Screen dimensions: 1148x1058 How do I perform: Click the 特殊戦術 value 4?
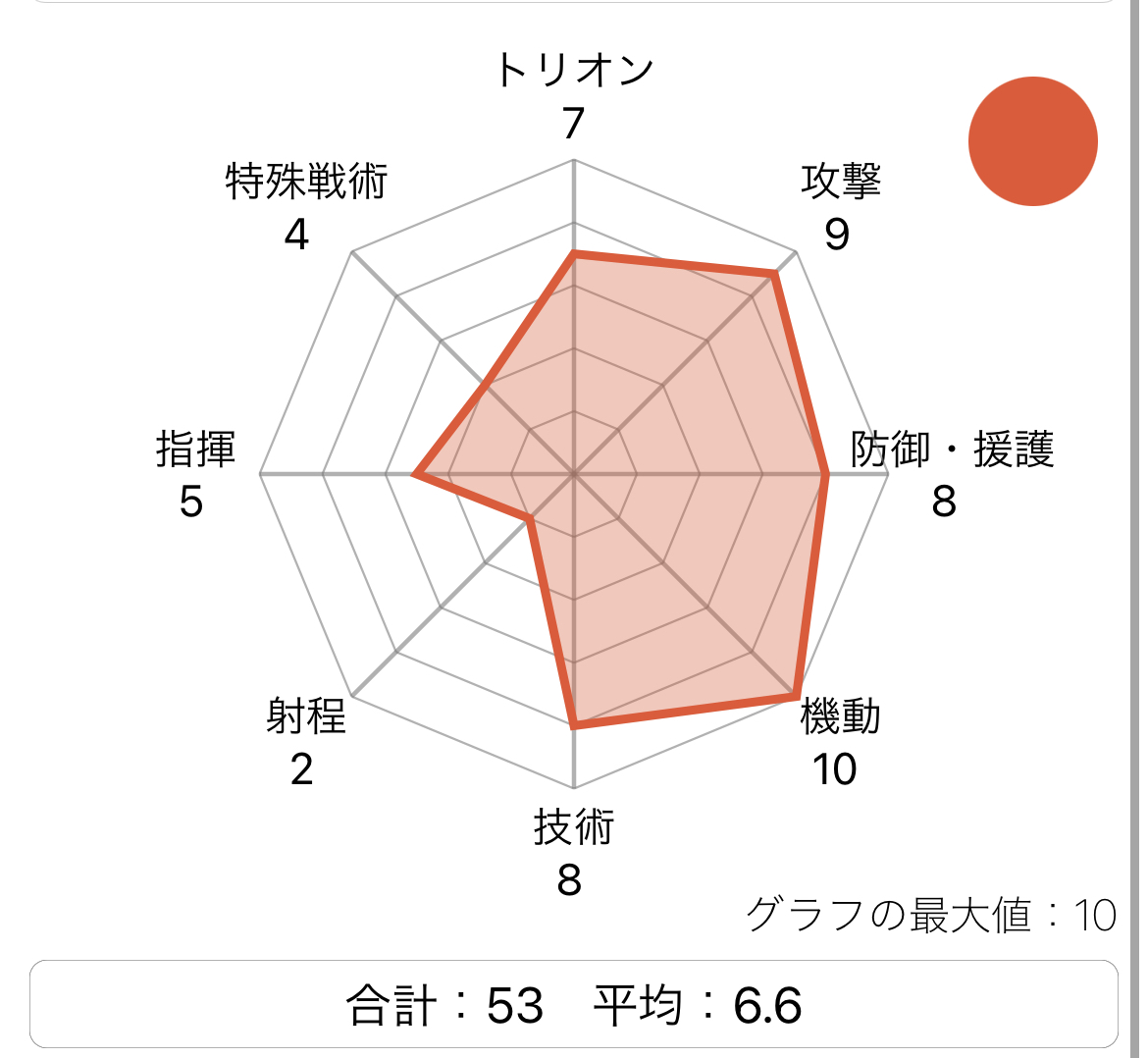pos(296,235)
